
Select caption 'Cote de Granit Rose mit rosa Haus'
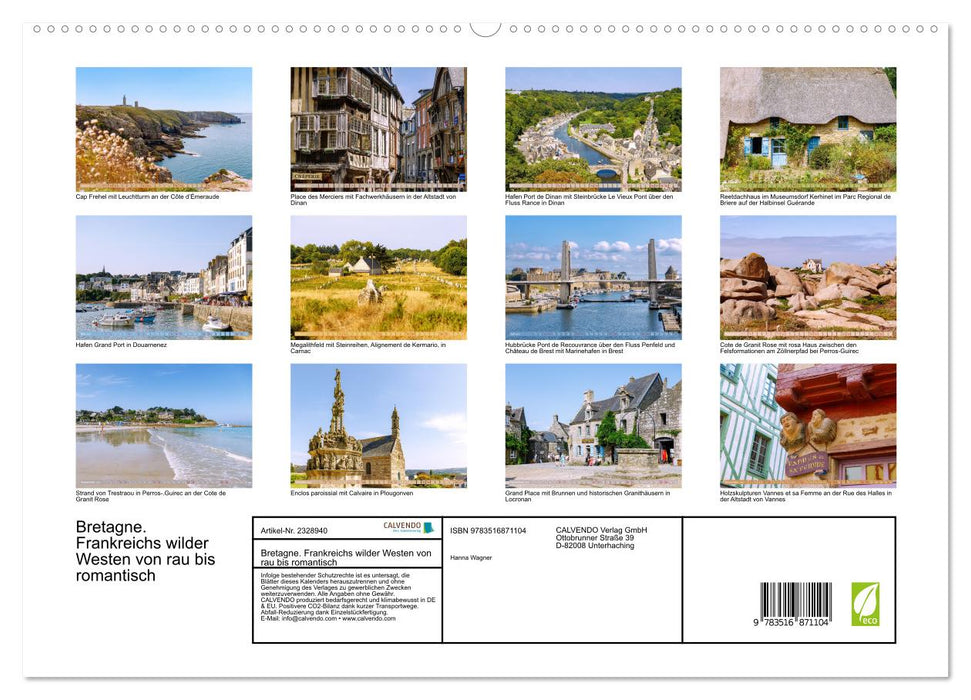coord(789,348)
